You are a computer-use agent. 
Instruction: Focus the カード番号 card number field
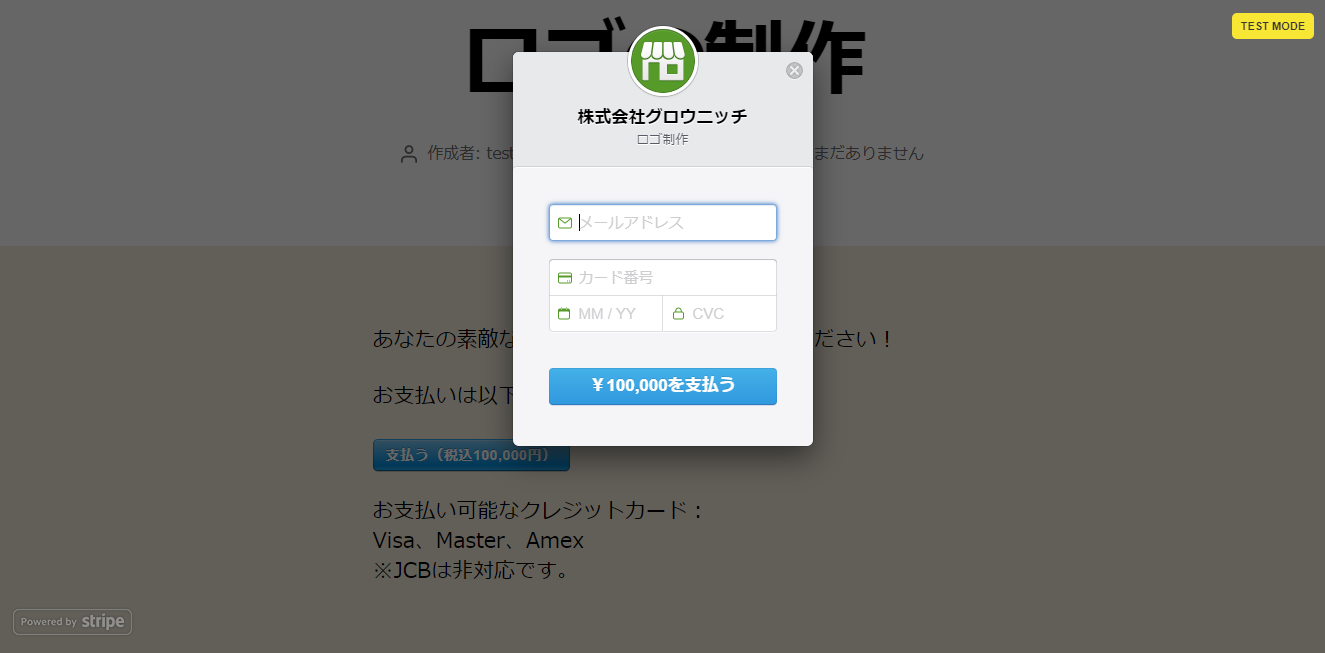point(663,278)
